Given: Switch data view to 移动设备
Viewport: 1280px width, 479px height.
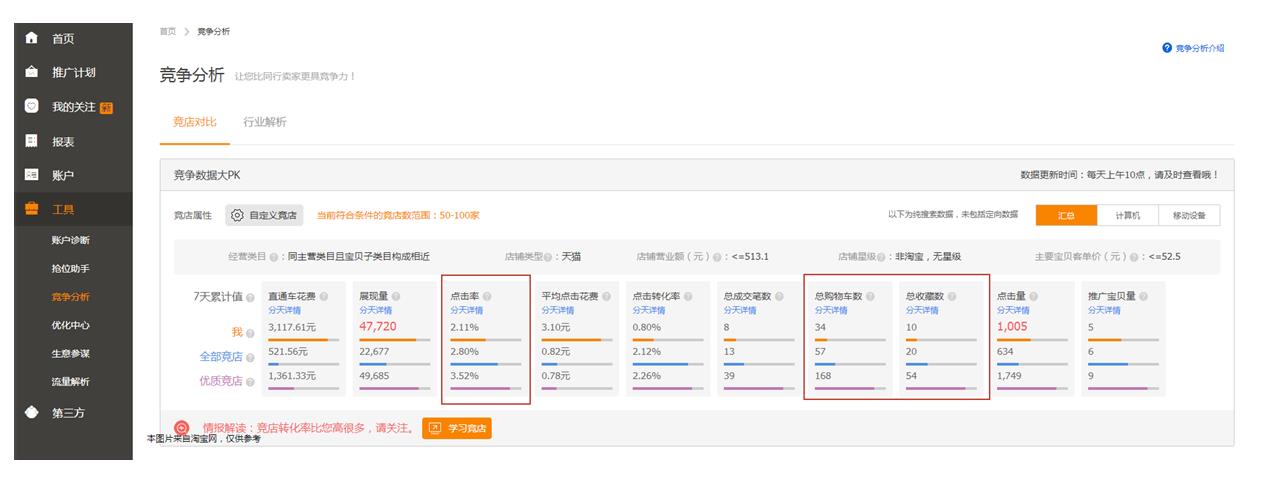Looking at the screenshot, I should [1189, 215].
